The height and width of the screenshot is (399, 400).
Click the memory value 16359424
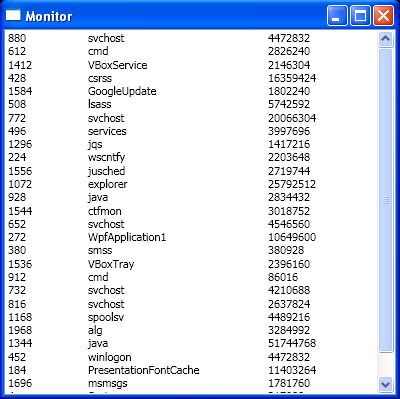coord(292,78)
